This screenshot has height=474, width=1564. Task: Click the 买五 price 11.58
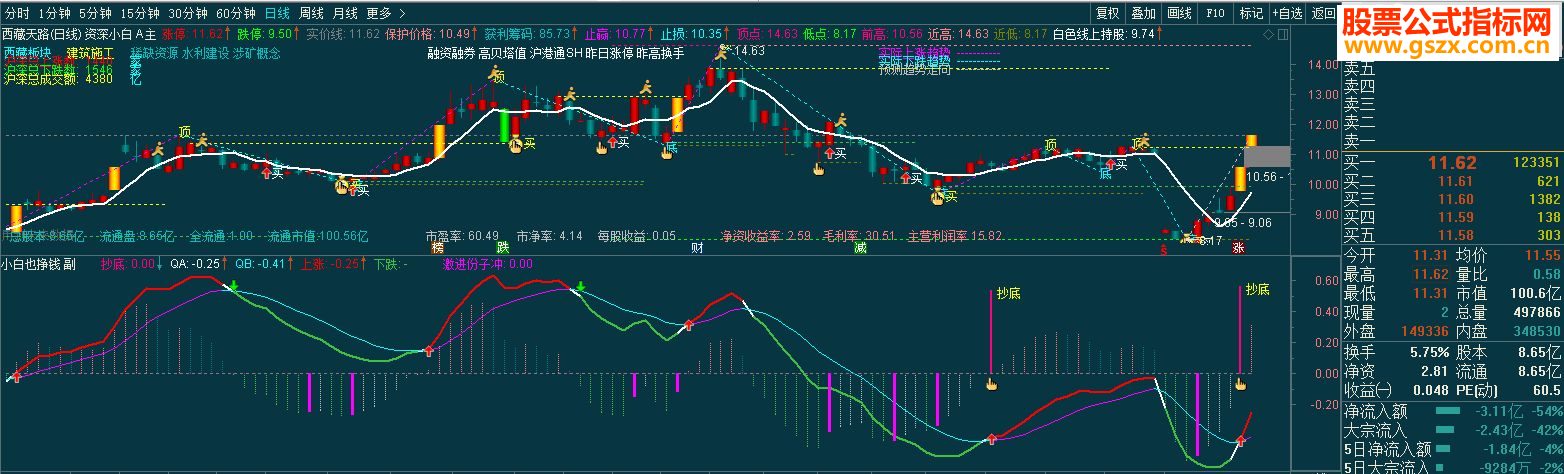coord(1455,235)
